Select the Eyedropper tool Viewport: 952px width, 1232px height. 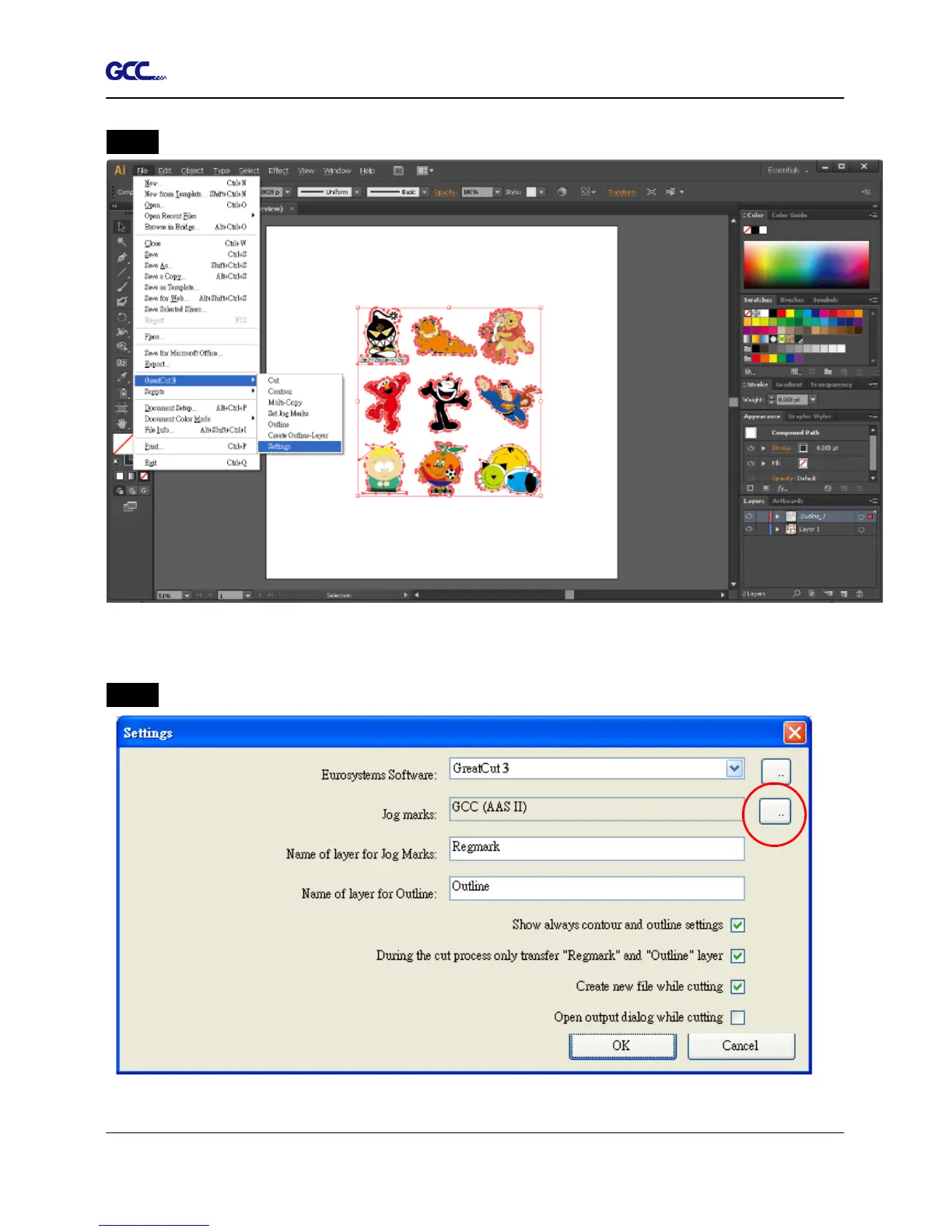pyautogui.click(x=121, y=377)
